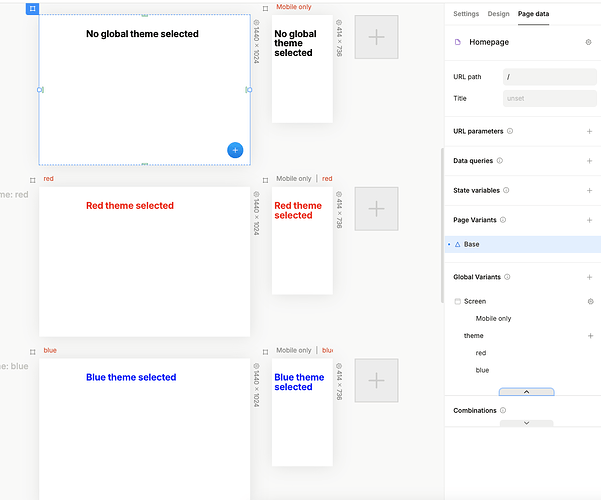The width and height of the screenshot is (601, 500).
Task: Add a new global variant group
Action: pyautogui.click(x=589, y=277)
